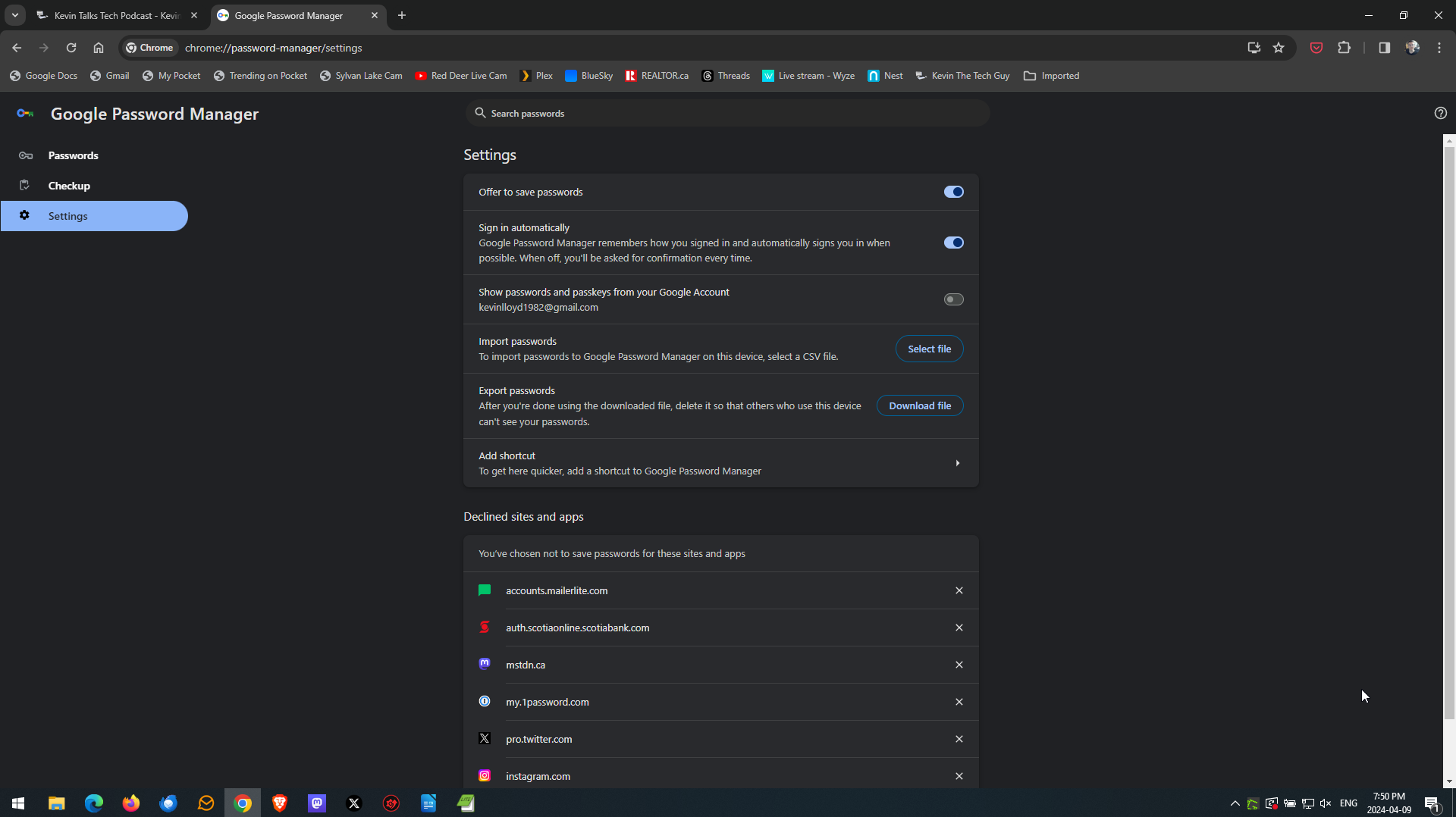Click the Pocket extension icon
This screenshot has width=1456, height=817.
point(1316,48)
